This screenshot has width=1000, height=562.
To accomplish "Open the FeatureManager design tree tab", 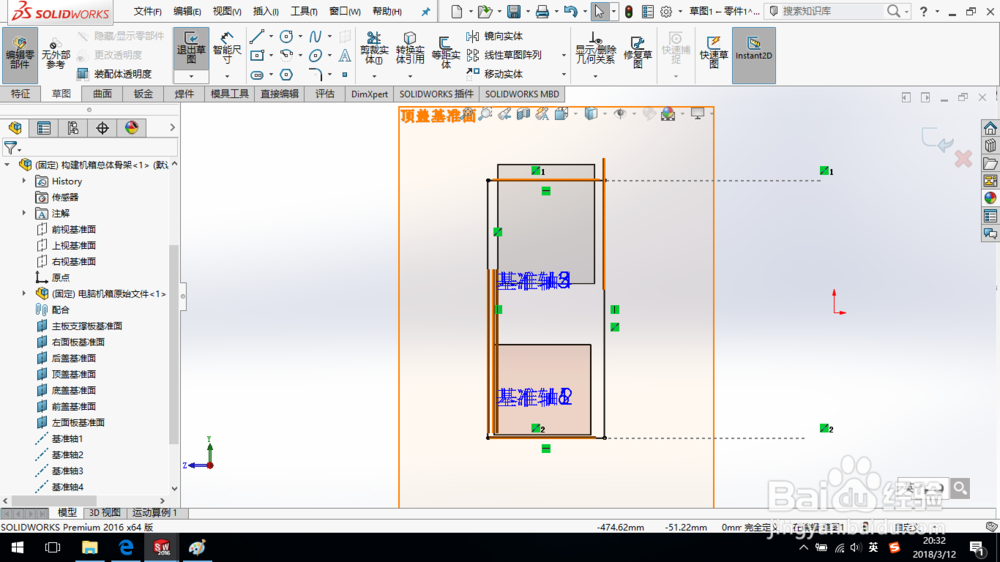I will (15, 128).
